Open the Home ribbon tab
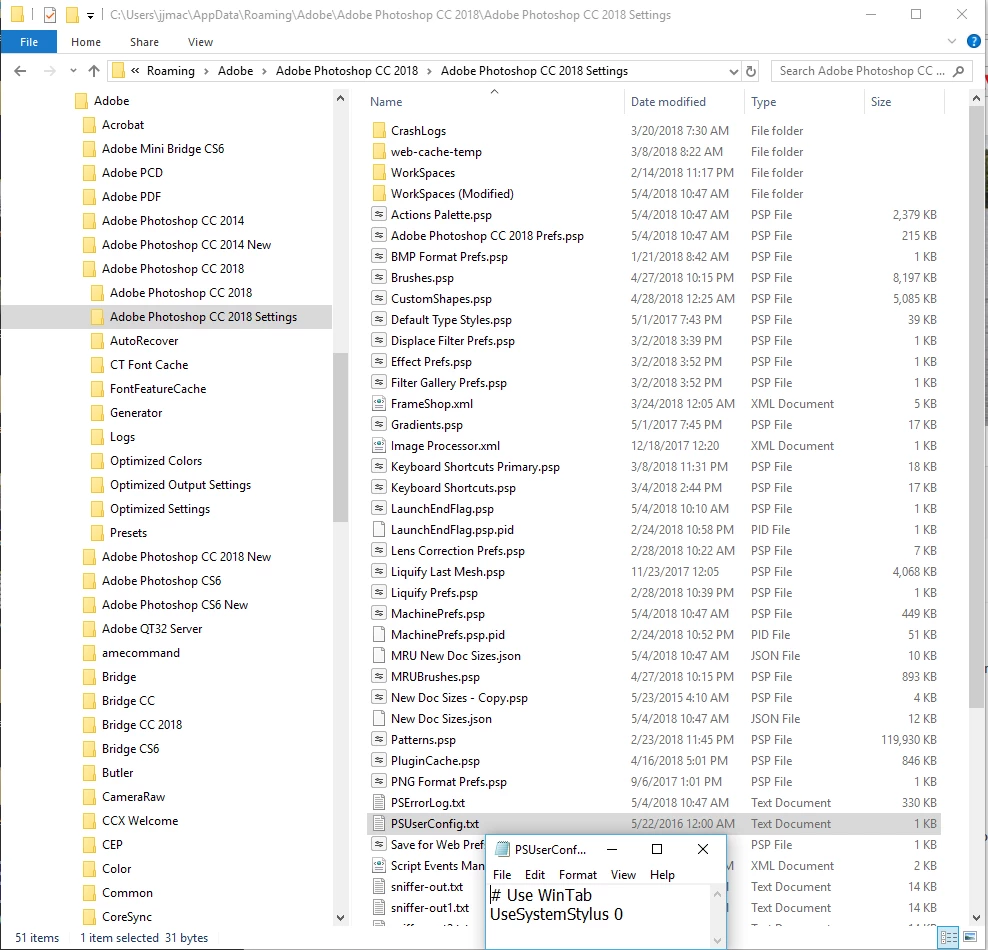This screenshot has height=950, width=988. point(86,42)
